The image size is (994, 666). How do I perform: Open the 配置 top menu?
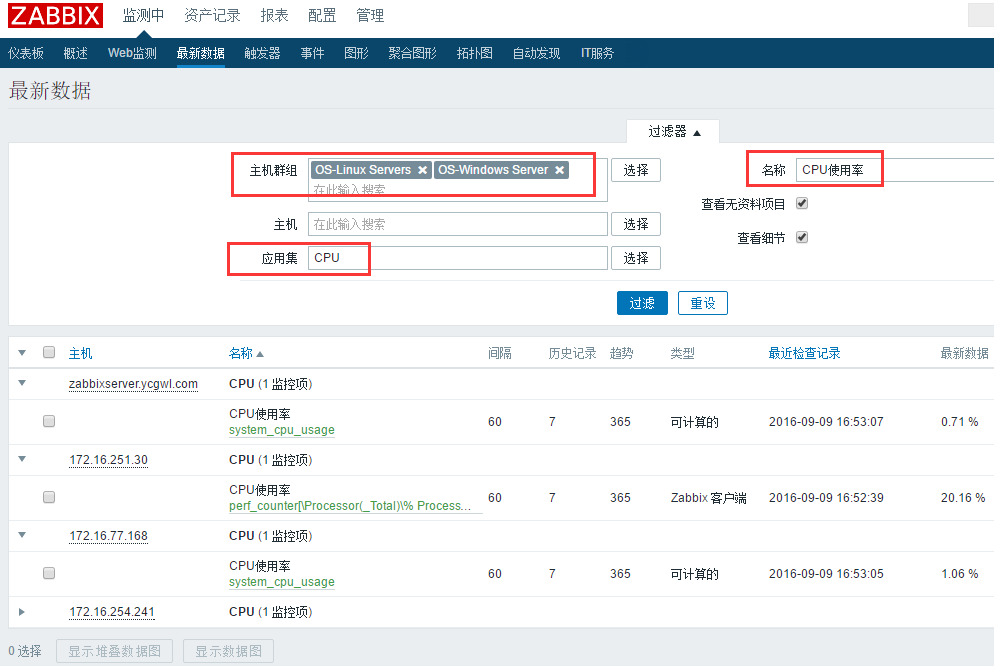coord(322,16)
